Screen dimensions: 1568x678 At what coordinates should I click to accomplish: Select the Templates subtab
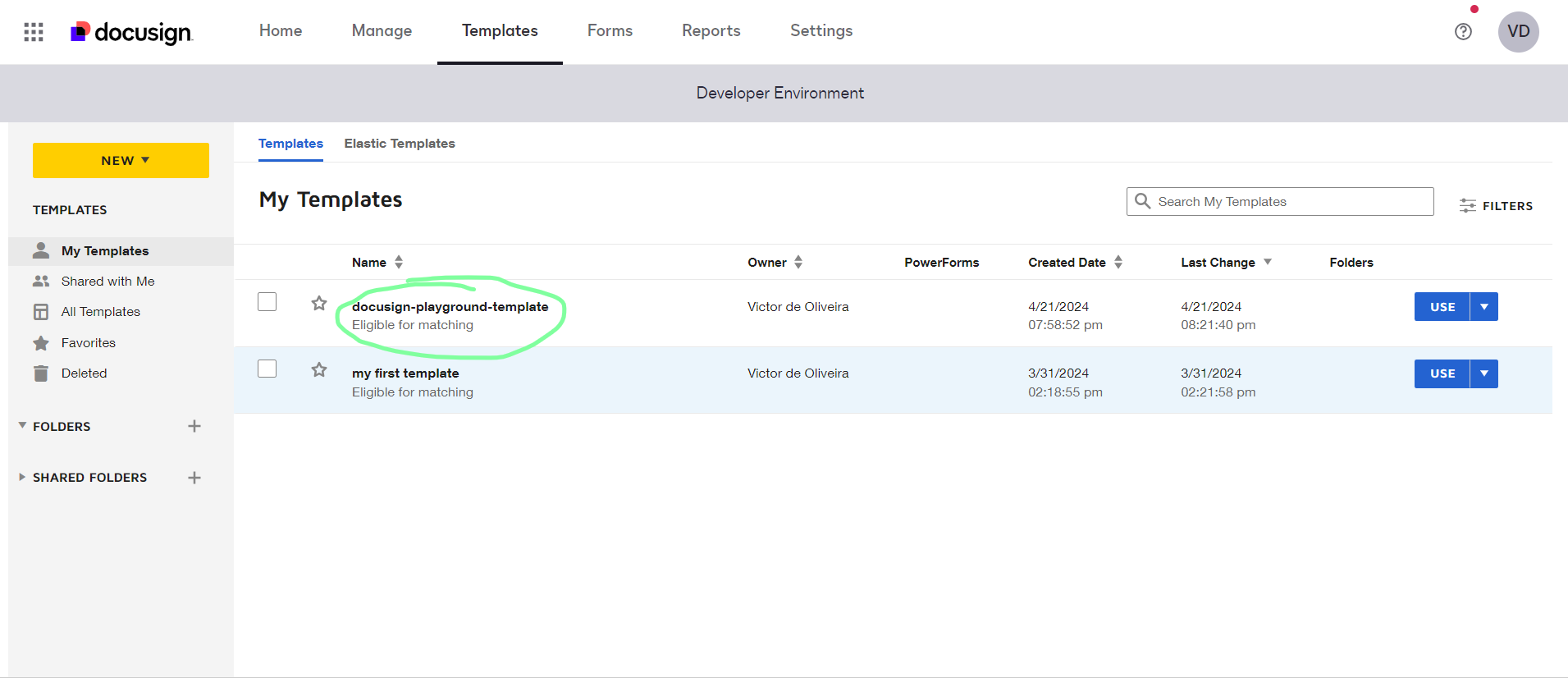pyautogui.click(x=290, y=144)
